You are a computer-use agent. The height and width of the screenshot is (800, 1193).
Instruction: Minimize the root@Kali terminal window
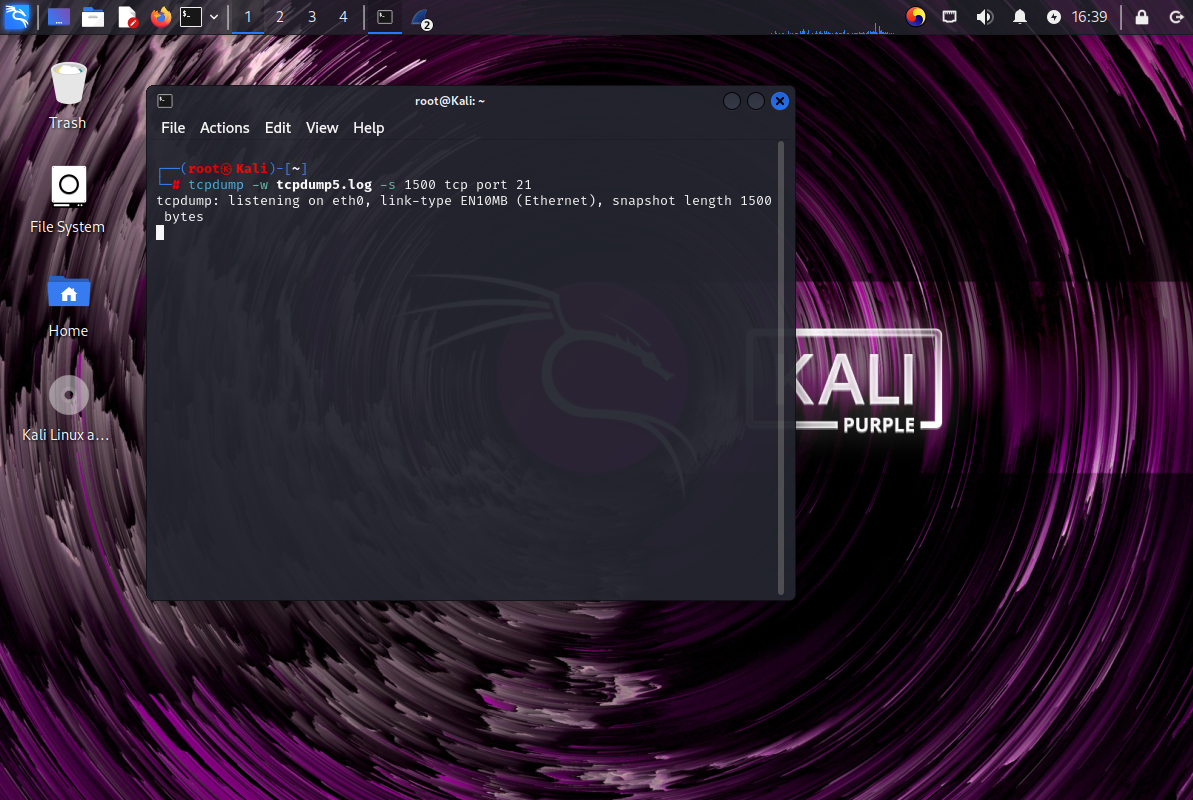click(731, 100)
